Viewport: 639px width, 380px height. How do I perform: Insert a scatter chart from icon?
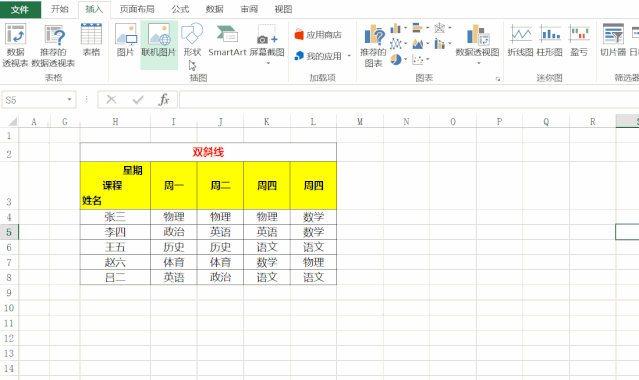417,60
